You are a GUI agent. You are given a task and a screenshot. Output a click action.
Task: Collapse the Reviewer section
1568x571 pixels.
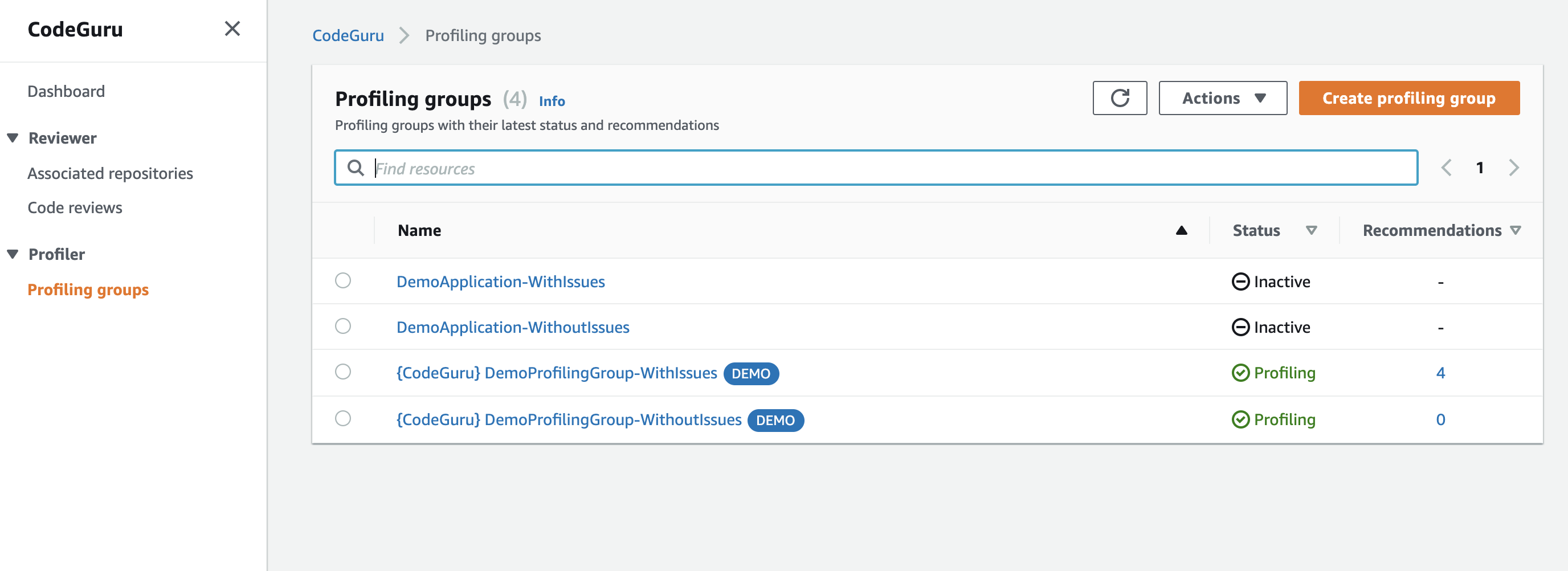point(13,138)
